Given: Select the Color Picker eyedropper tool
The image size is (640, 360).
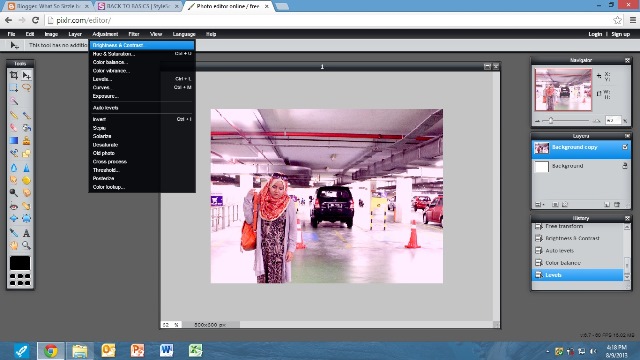Looking at the screenshot, I should (x=13, y=233).
